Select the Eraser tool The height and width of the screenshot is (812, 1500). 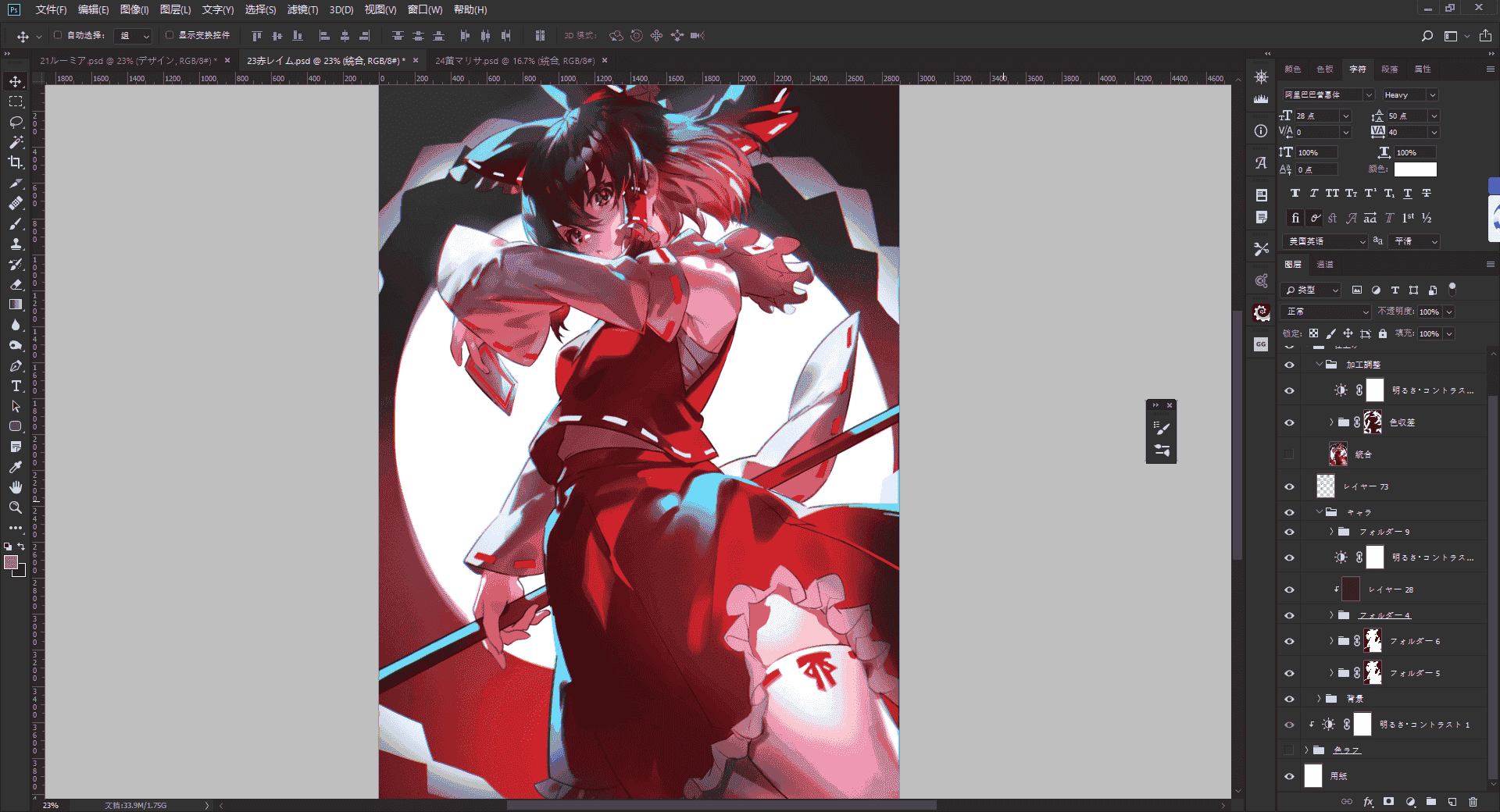tap(16, 284)
